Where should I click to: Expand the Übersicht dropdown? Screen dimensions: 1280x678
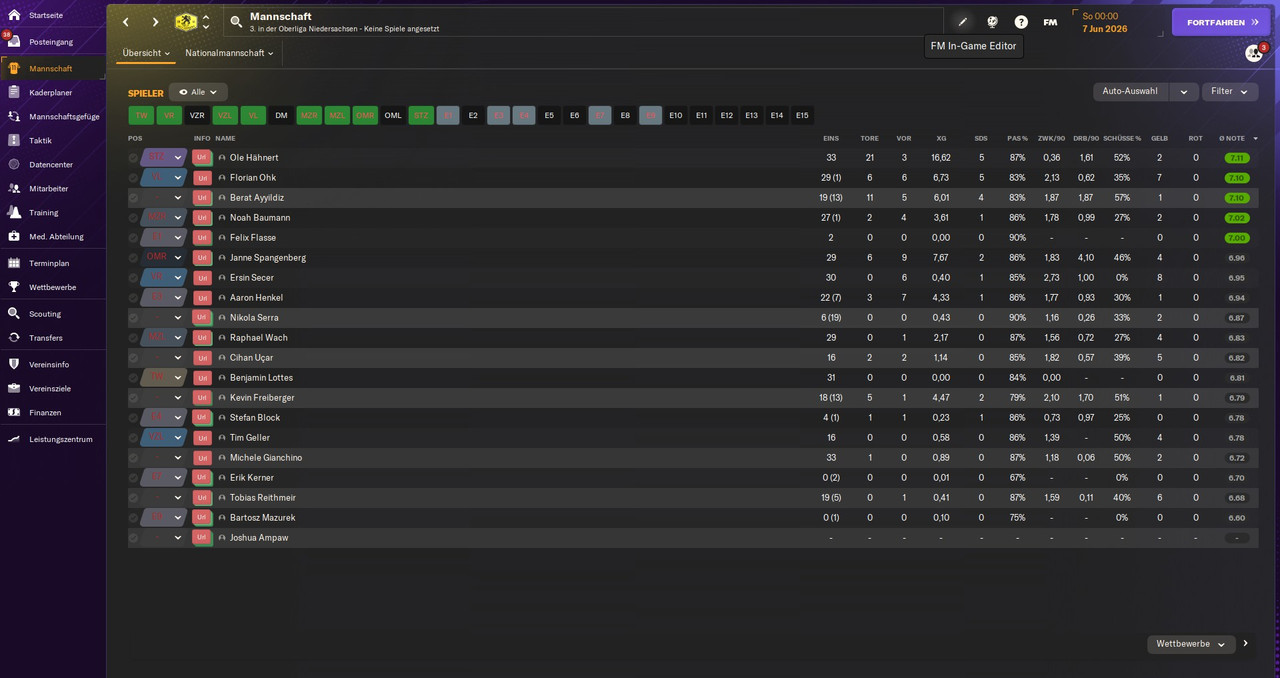(146, 53)
